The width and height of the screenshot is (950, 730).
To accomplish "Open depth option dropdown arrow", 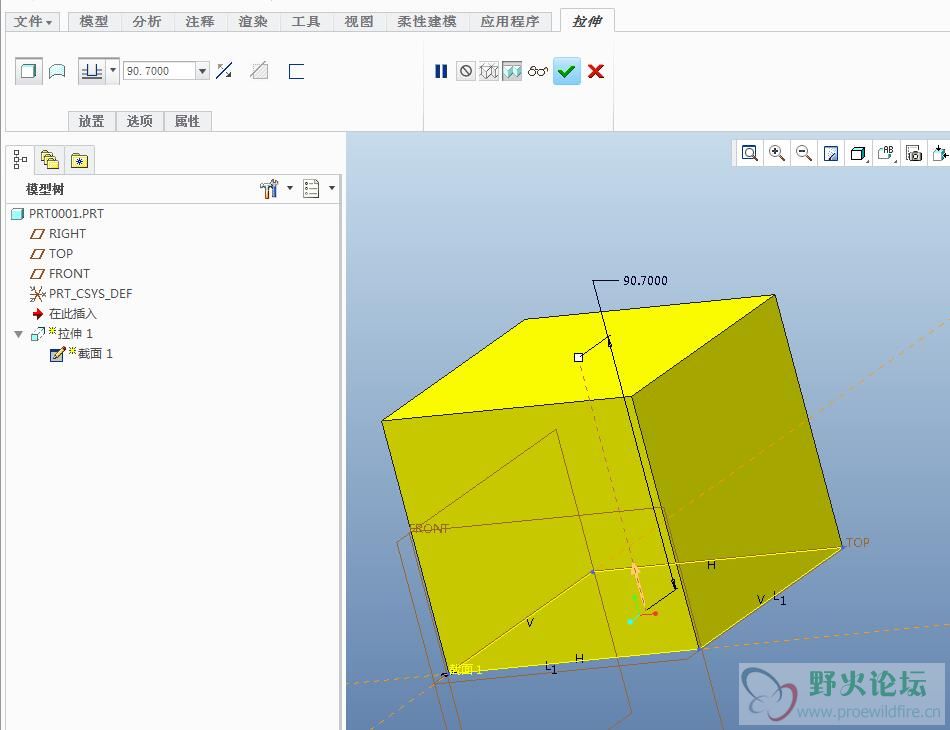I will [113, 70].
